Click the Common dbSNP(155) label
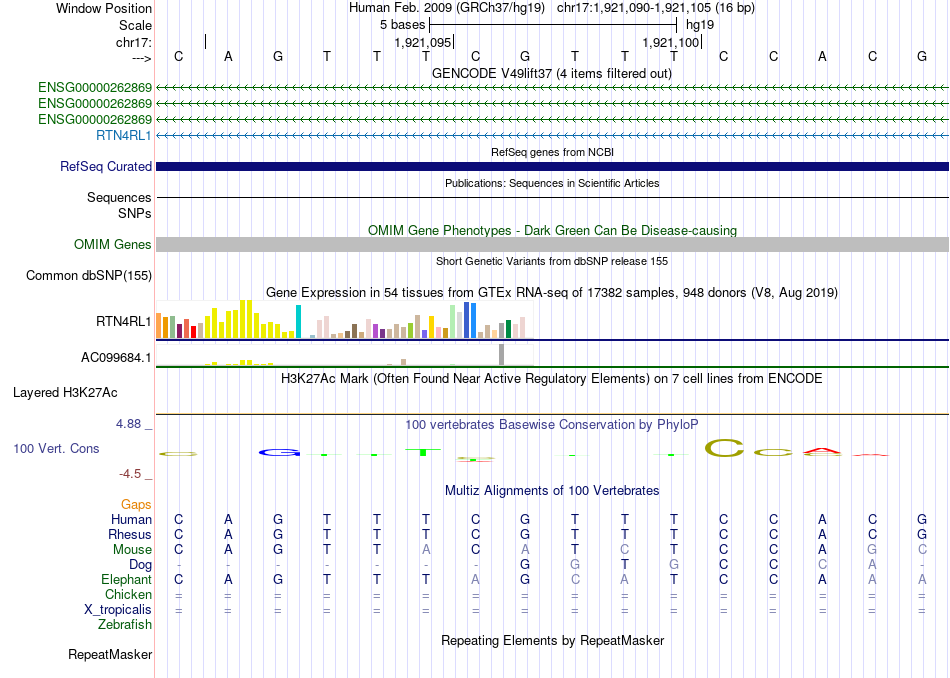 point(88,276)
